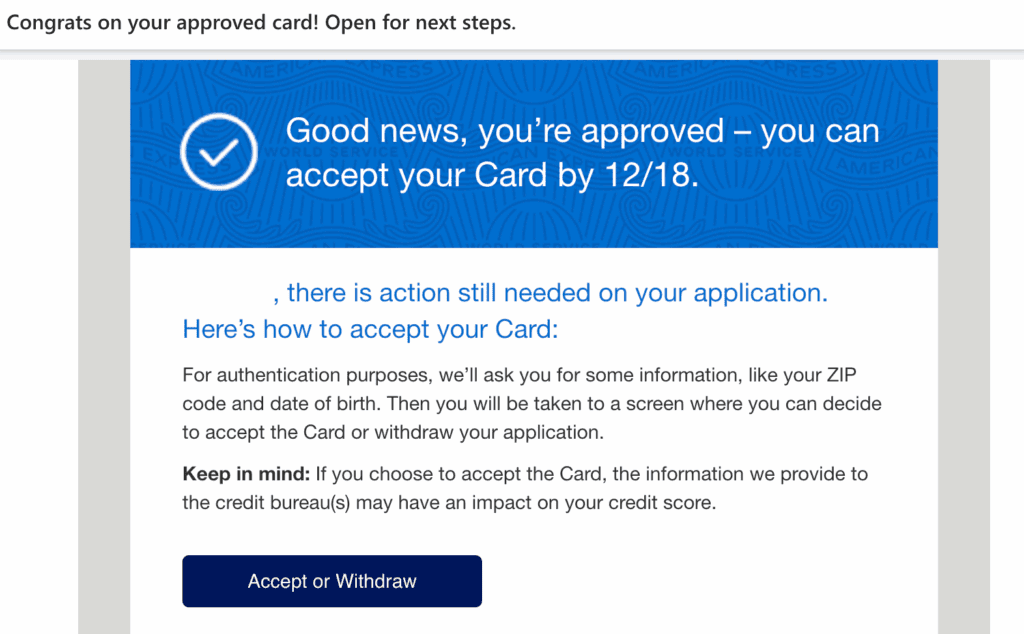Select the "Here's how to accept your Card:" heading
The image size is (1024, 634).
369,329
